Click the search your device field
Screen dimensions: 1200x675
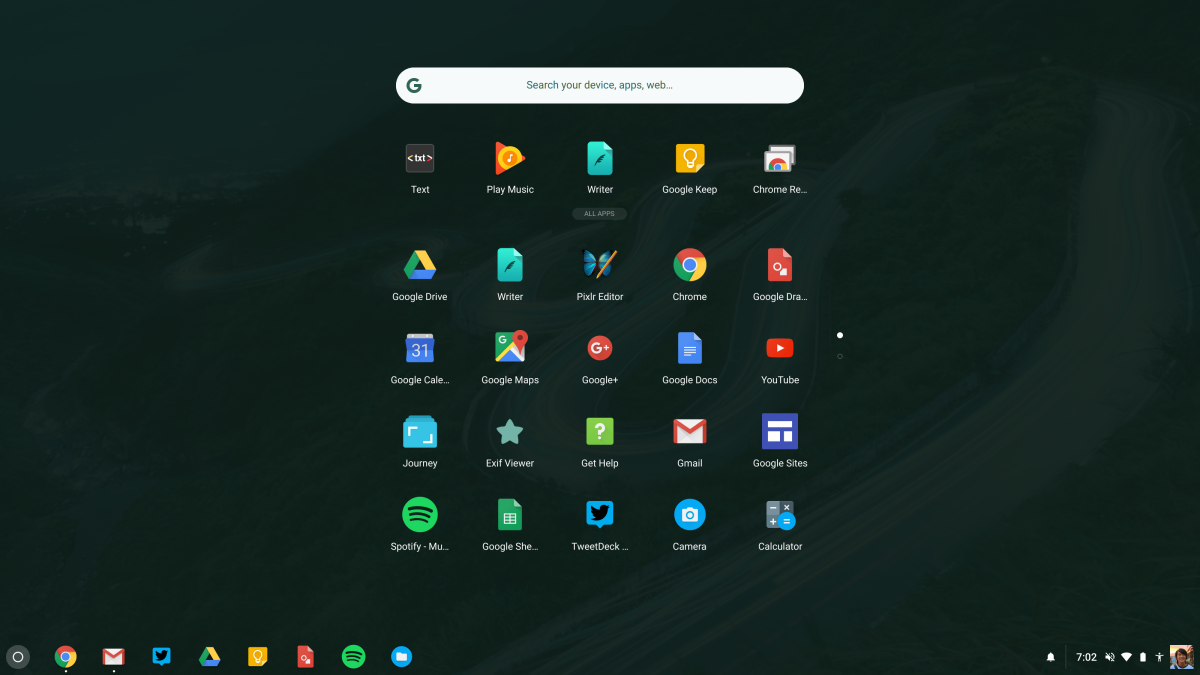pos(600,85)
